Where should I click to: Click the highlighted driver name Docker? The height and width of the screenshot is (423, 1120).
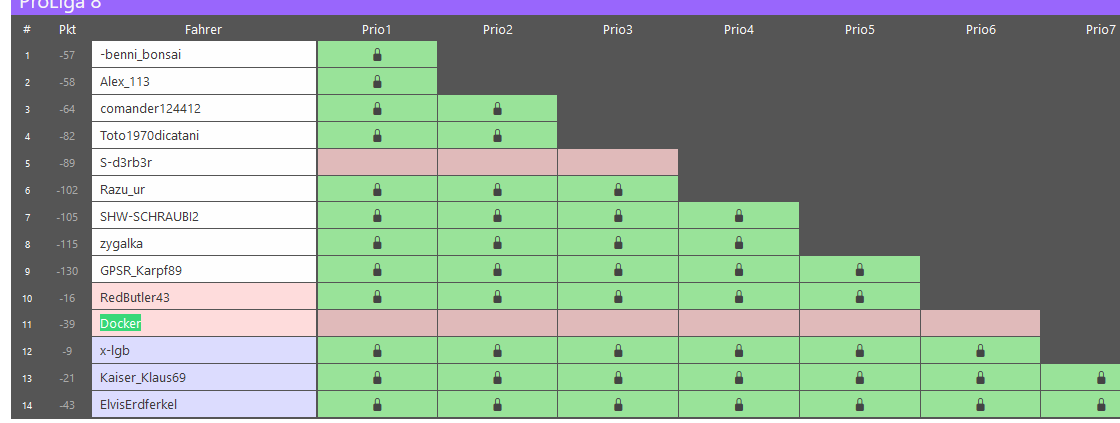[x=121, y=324]
